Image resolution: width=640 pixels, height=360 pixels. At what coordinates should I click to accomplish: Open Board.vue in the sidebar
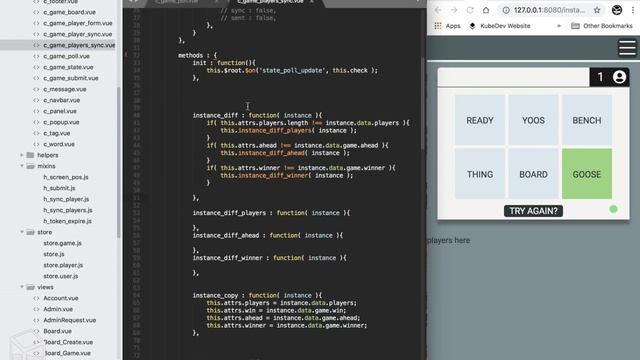[58, 331]
